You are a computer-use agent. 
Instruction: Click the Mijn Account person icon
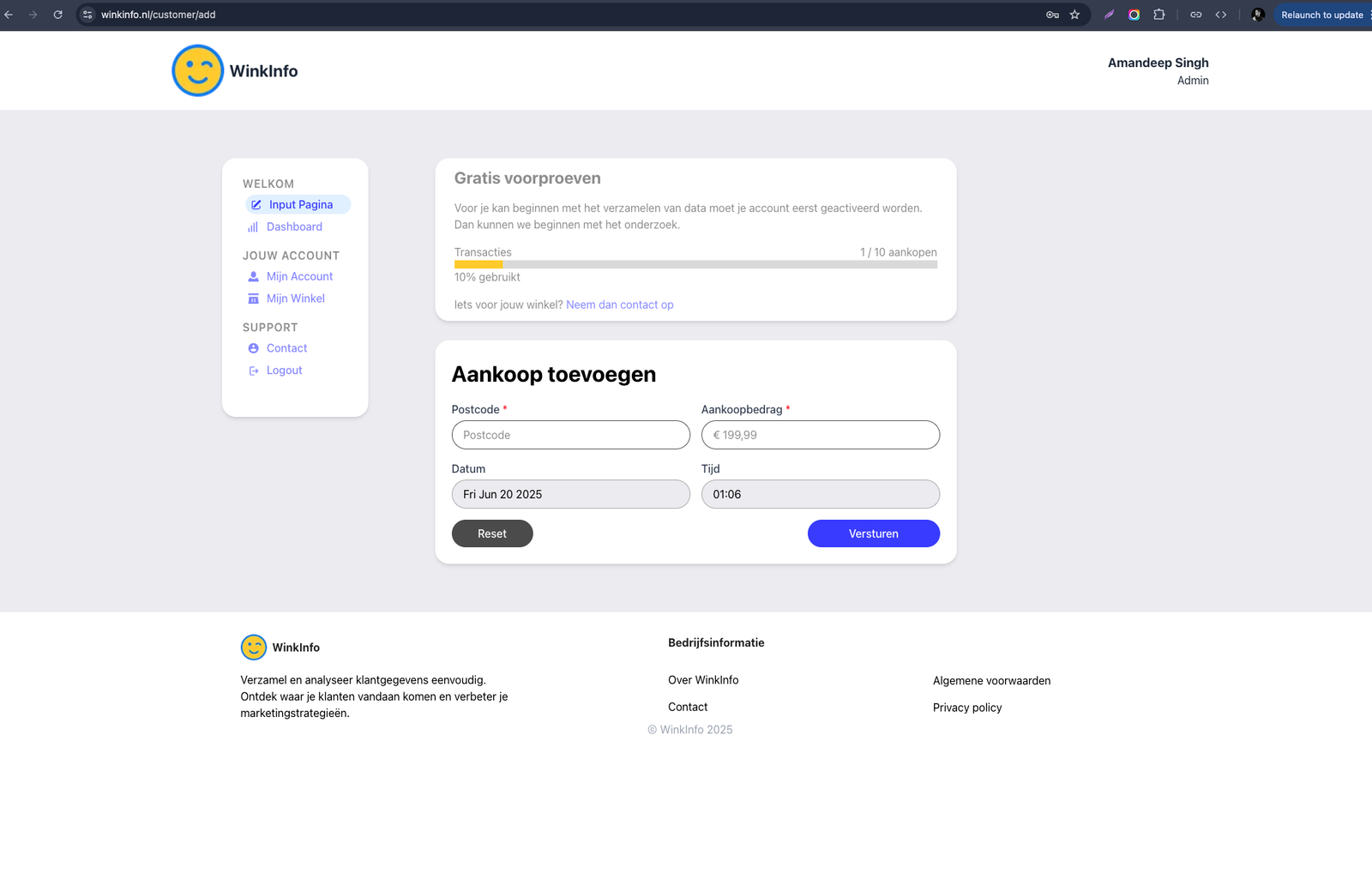[x=253, y=277]
